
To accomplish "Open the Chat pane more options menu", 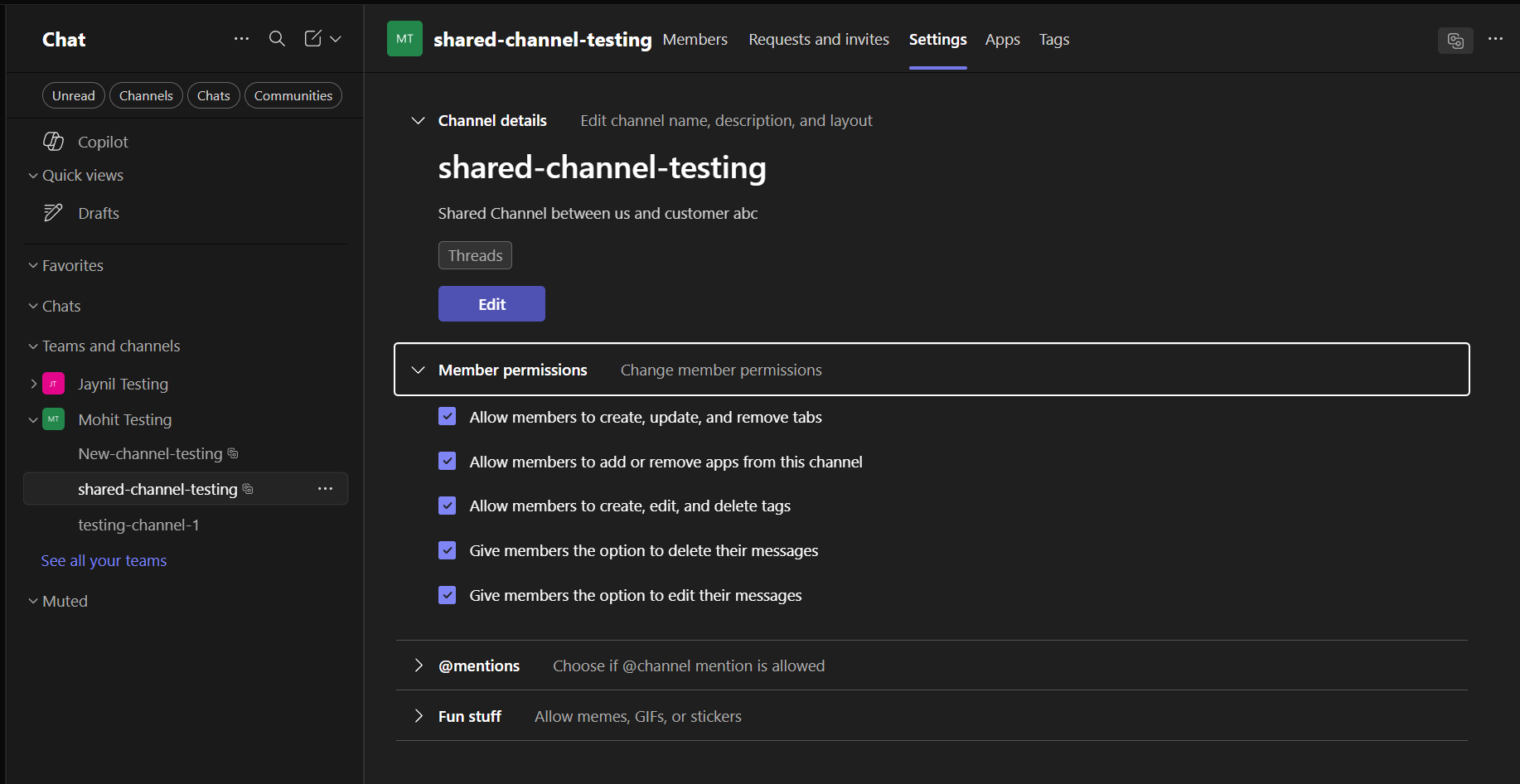I will click(241, 39).
